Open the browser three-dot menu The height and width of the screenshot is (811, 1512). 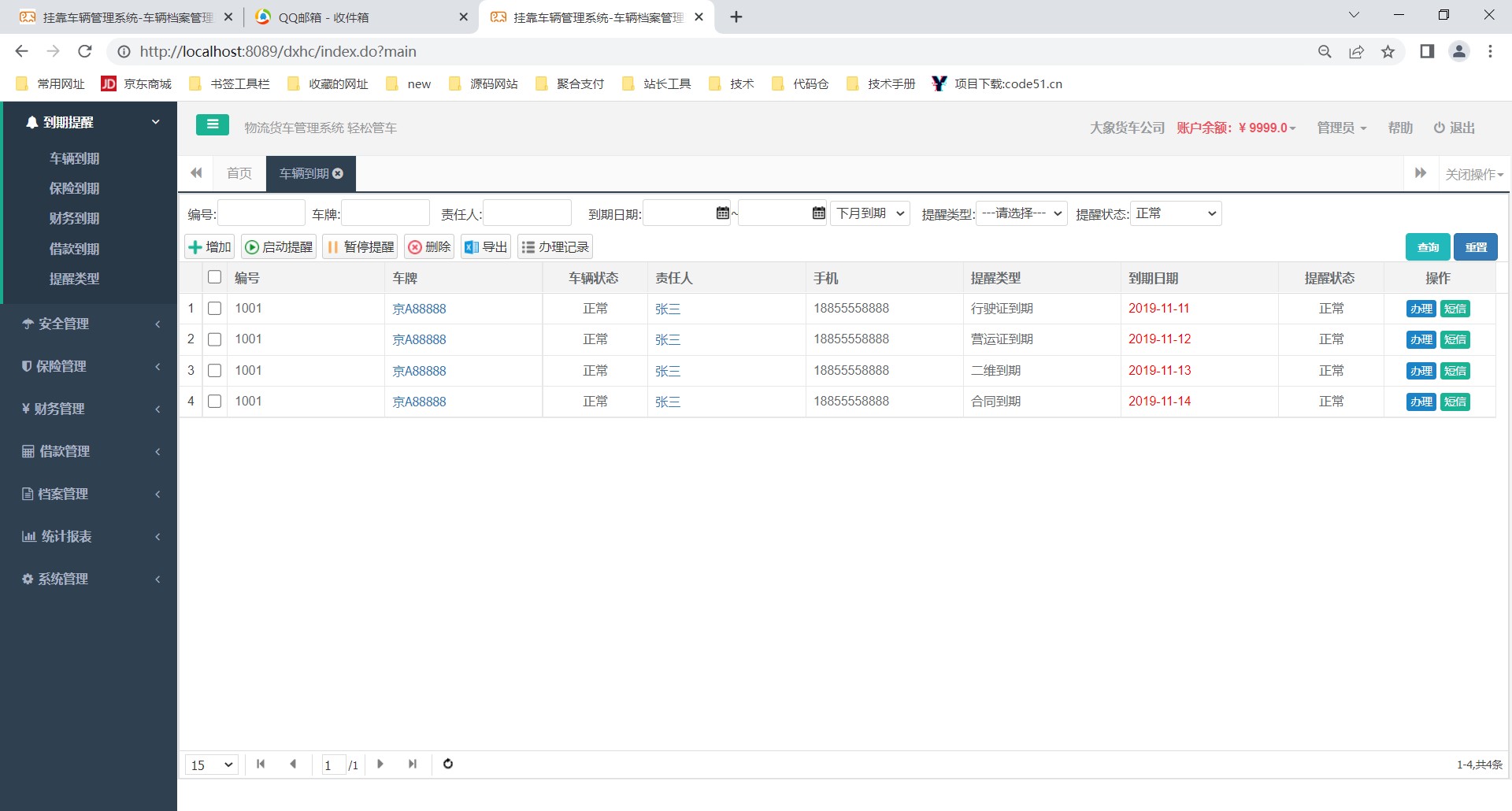[x=1490, y=51]
